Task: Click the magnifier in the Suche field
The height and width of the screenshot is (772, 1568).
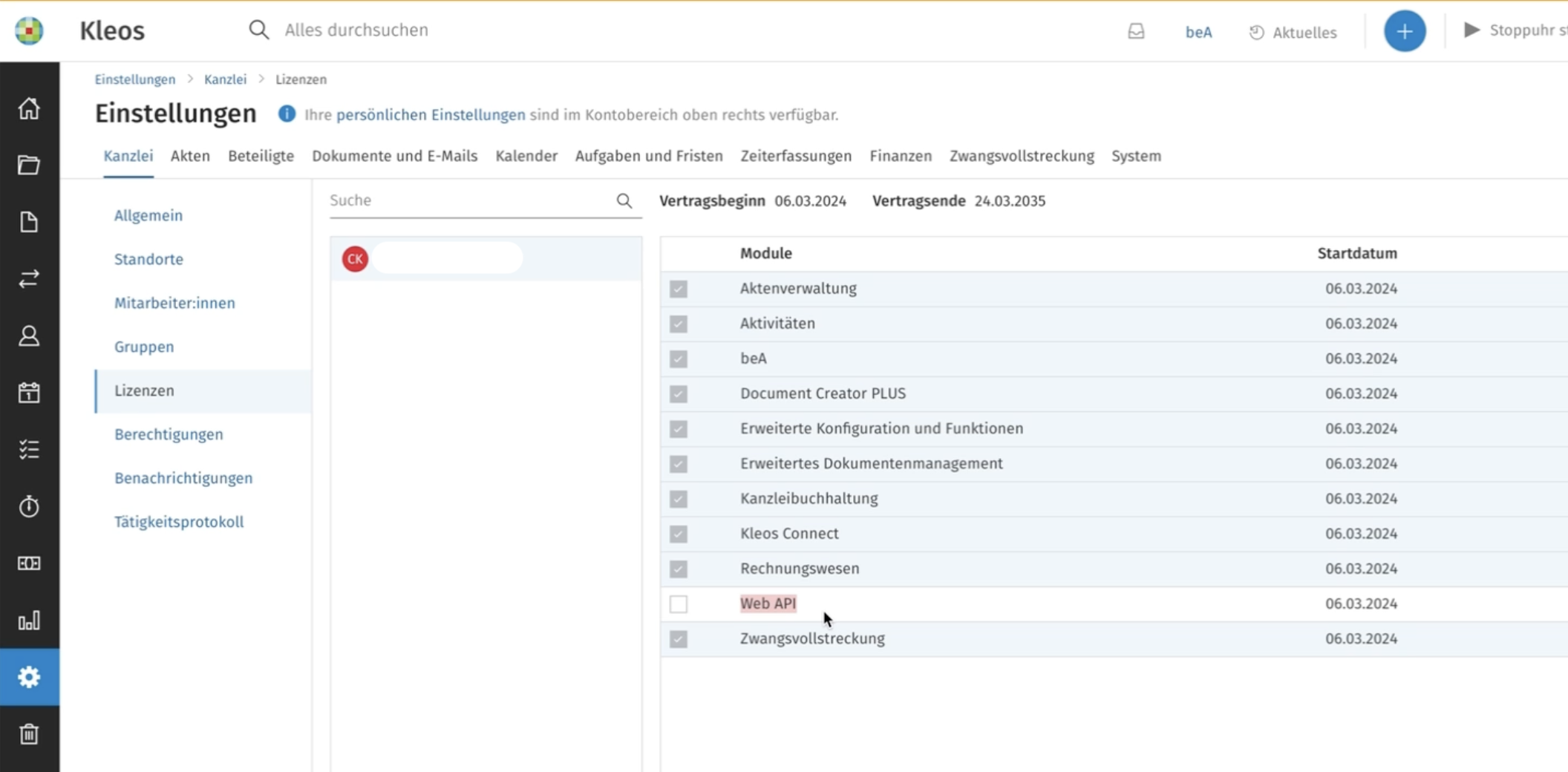Action: pos(624,200)
